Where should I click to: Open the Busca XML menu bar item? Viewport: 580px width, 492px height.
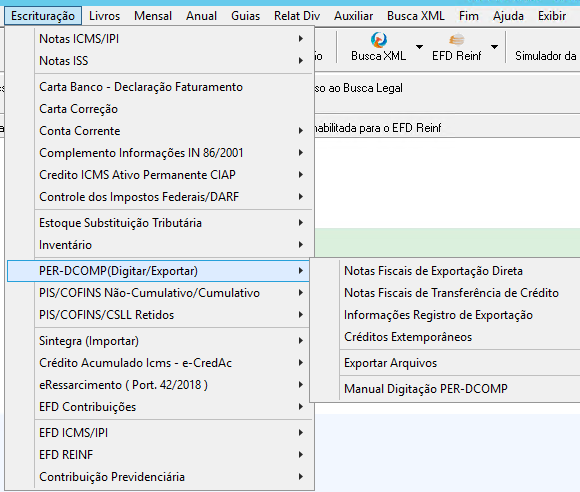coord(415,16)
